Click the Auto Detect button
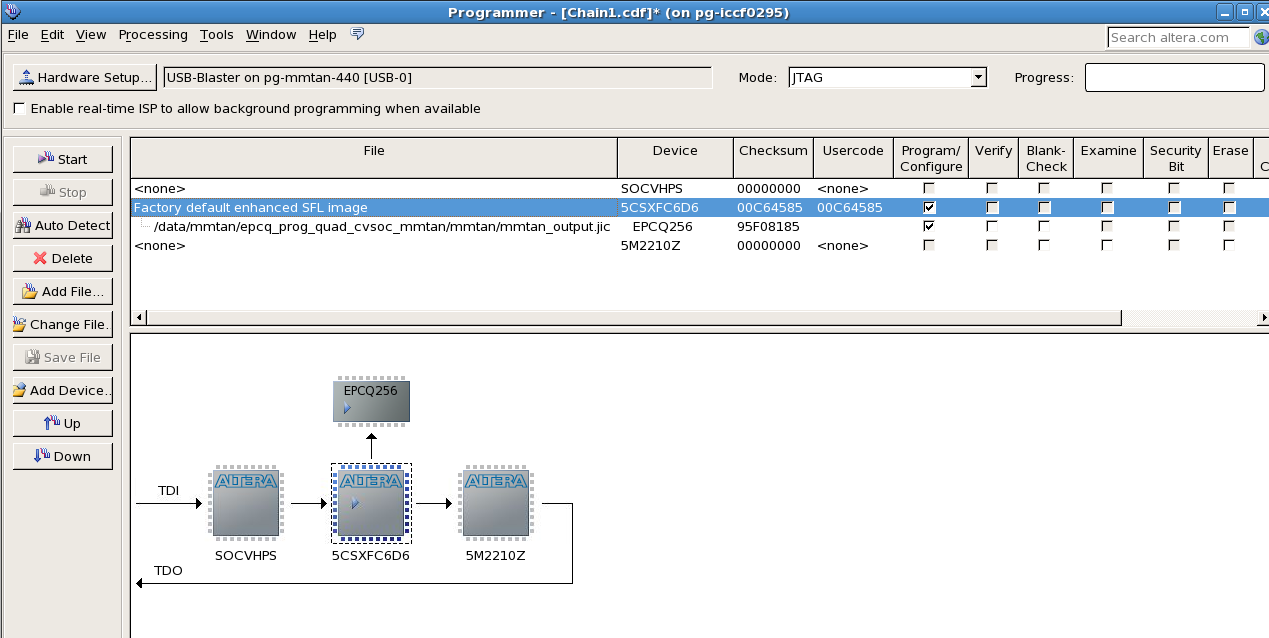 (x=62, y=225)
